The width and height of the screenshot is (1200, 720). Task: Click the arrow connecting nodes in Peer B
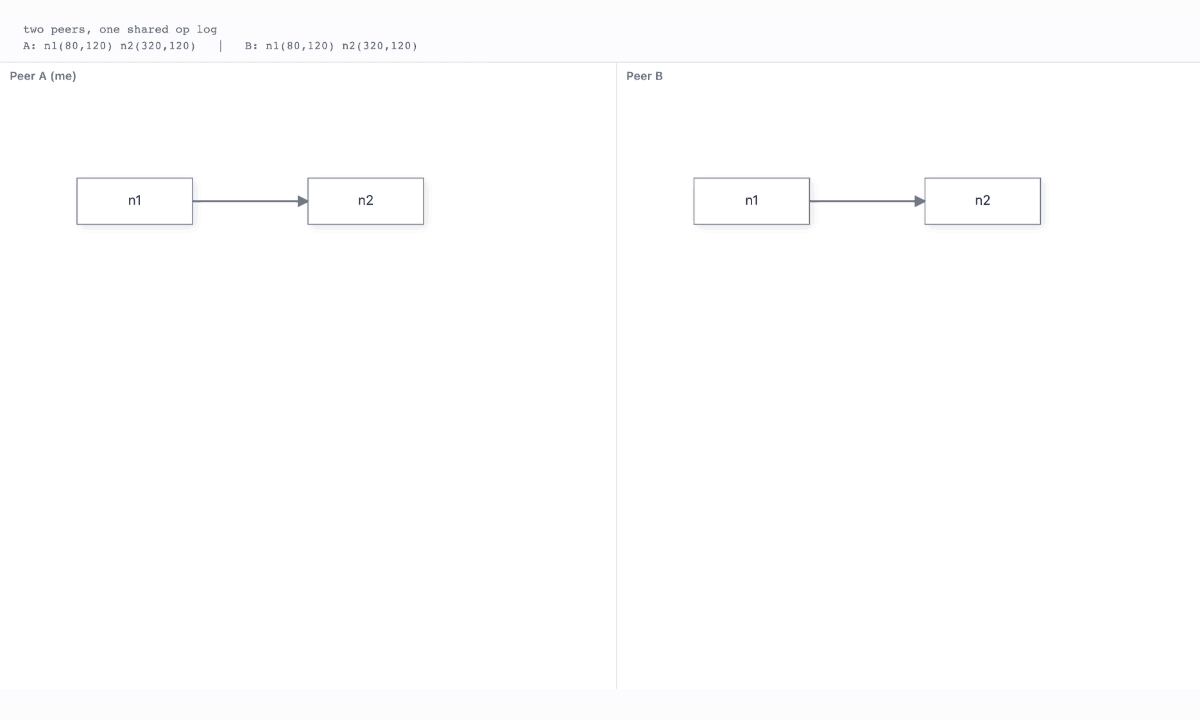867,201
